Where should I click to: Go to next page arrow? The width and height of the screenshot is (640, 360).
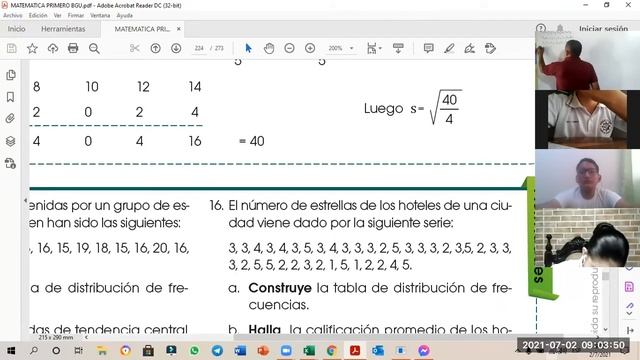[x=176, y=49]
